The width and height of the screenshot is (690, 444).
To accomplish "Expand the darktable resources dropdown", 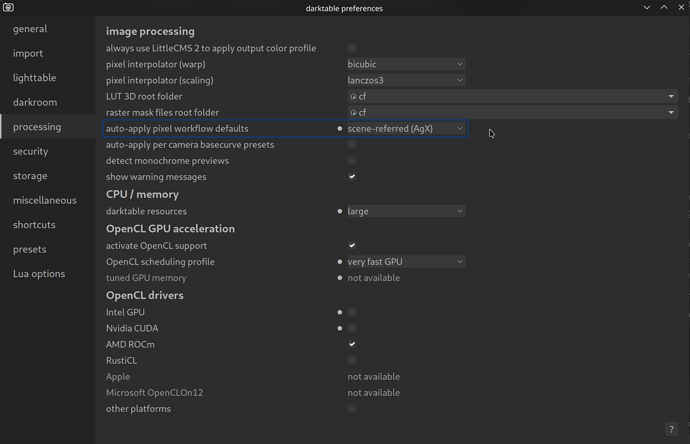I will pyautogui.click(x=405, y=212).
